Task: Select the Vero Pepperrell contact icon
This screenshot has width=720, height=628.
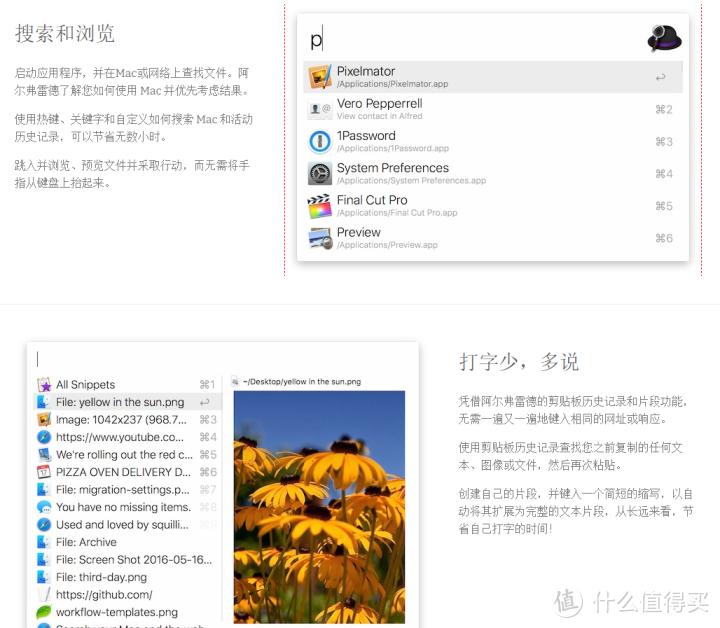Action: pos(320,109)
